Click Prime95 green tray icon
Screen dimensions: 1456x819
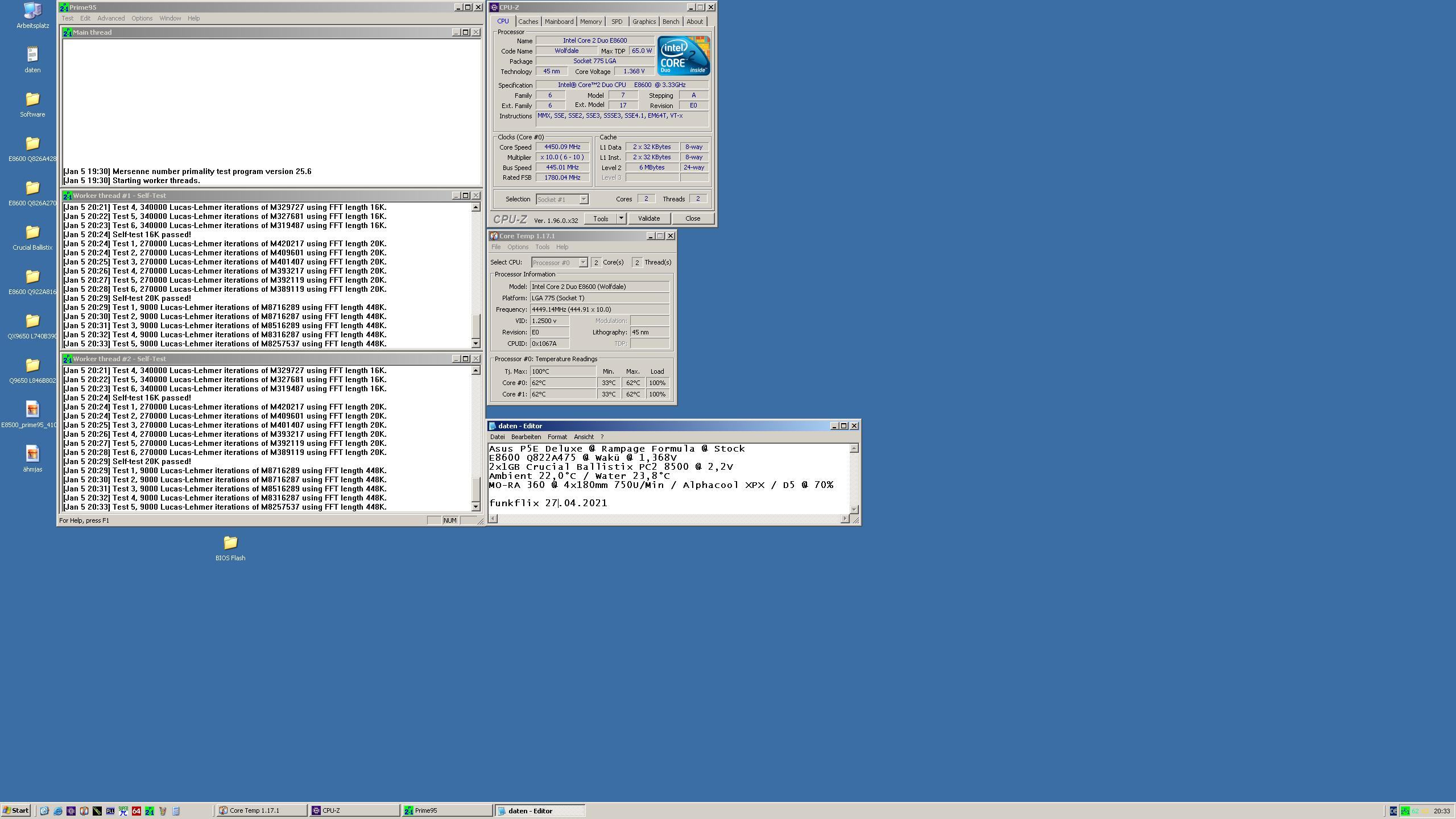1405,811
